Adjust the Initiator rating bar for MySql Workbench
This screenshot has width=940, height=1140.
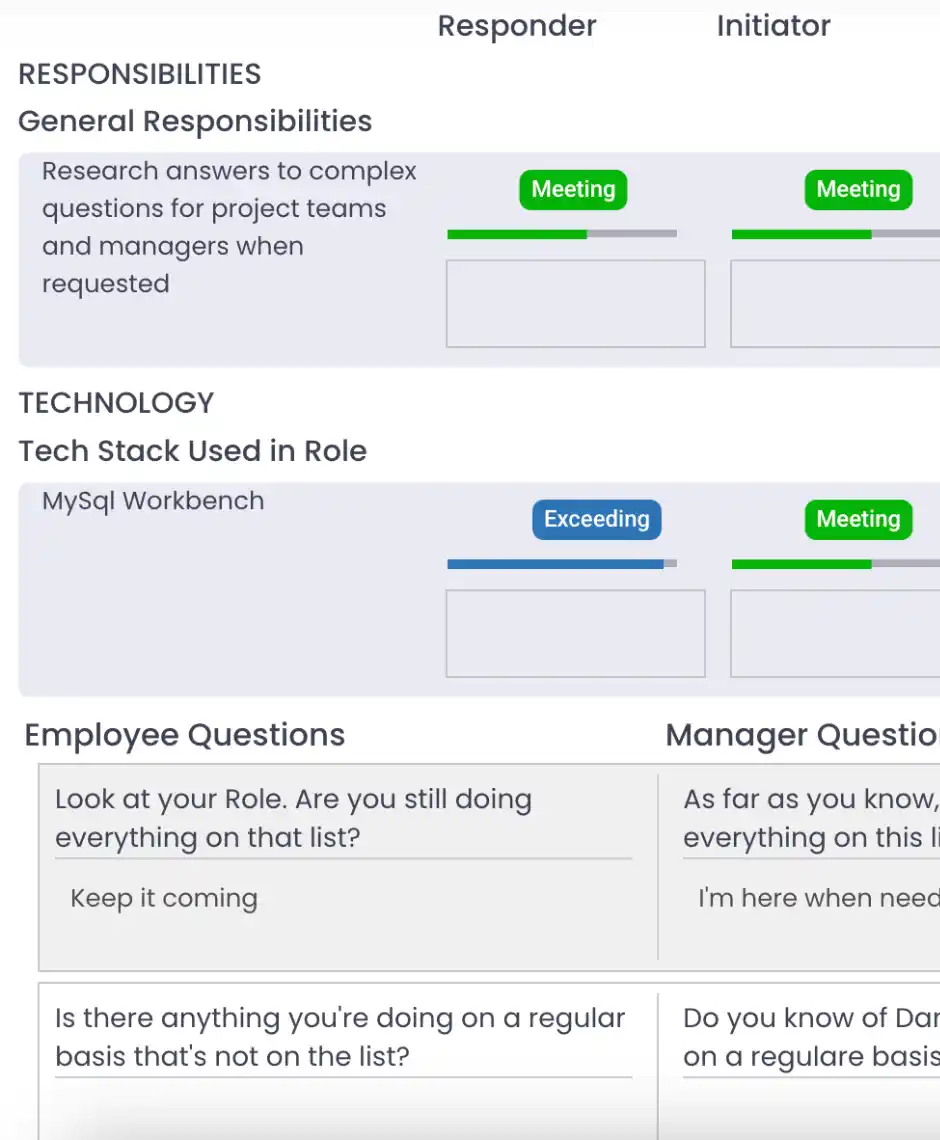pos(835,564)
